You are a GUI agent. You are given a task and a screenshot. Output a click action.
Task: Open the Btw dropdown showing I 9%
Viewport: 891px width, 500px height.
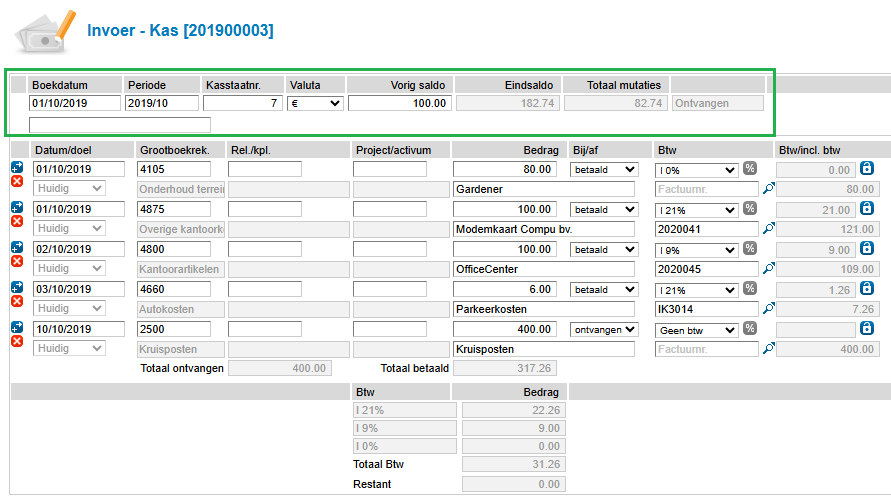pyautogui.click(x=697, y=249)
